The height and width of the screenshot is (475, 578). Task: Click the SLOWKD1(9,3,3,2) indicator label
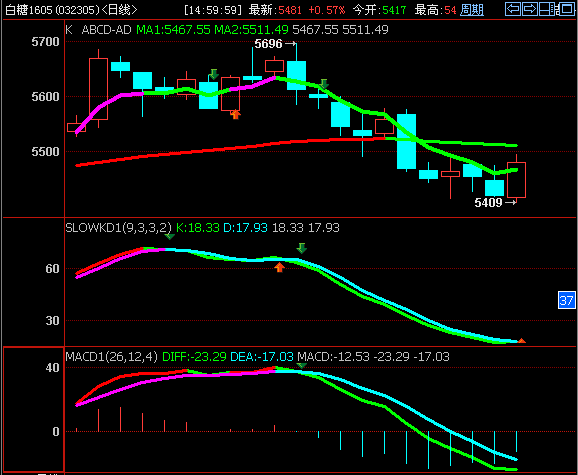click(118, 227)
